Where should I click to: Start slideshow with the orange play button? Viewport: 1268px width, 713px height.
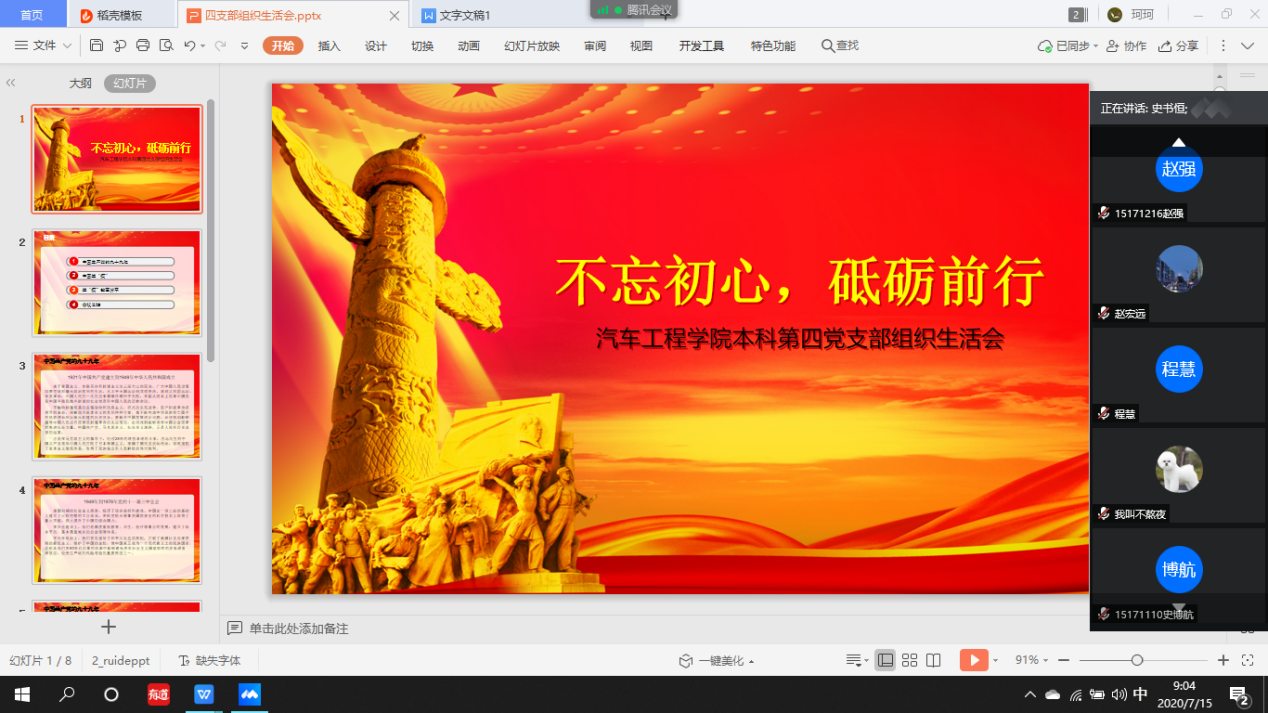(973, 660)
